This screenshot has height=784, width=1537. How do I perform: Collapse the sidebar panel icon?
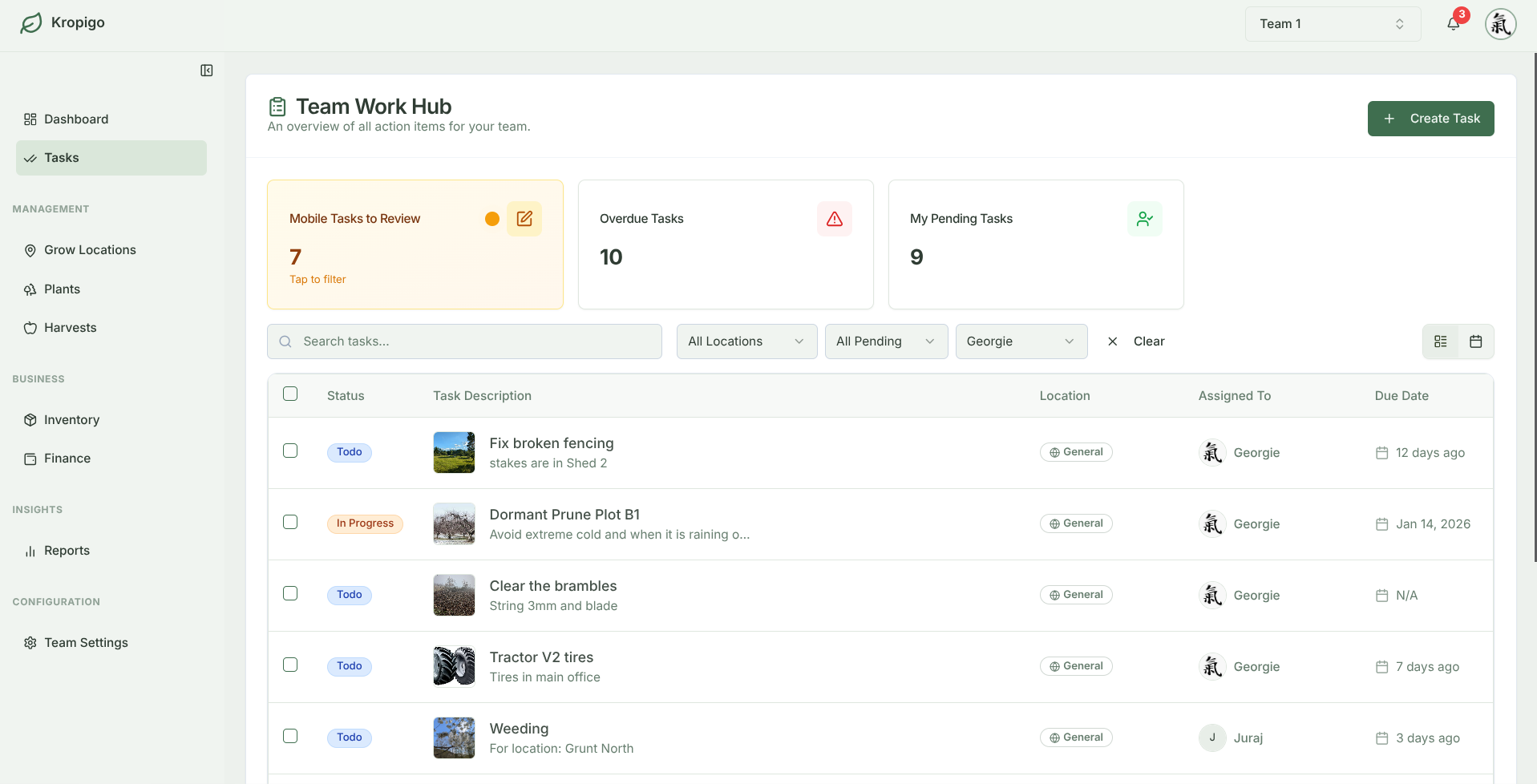click(x=207, y=71)
